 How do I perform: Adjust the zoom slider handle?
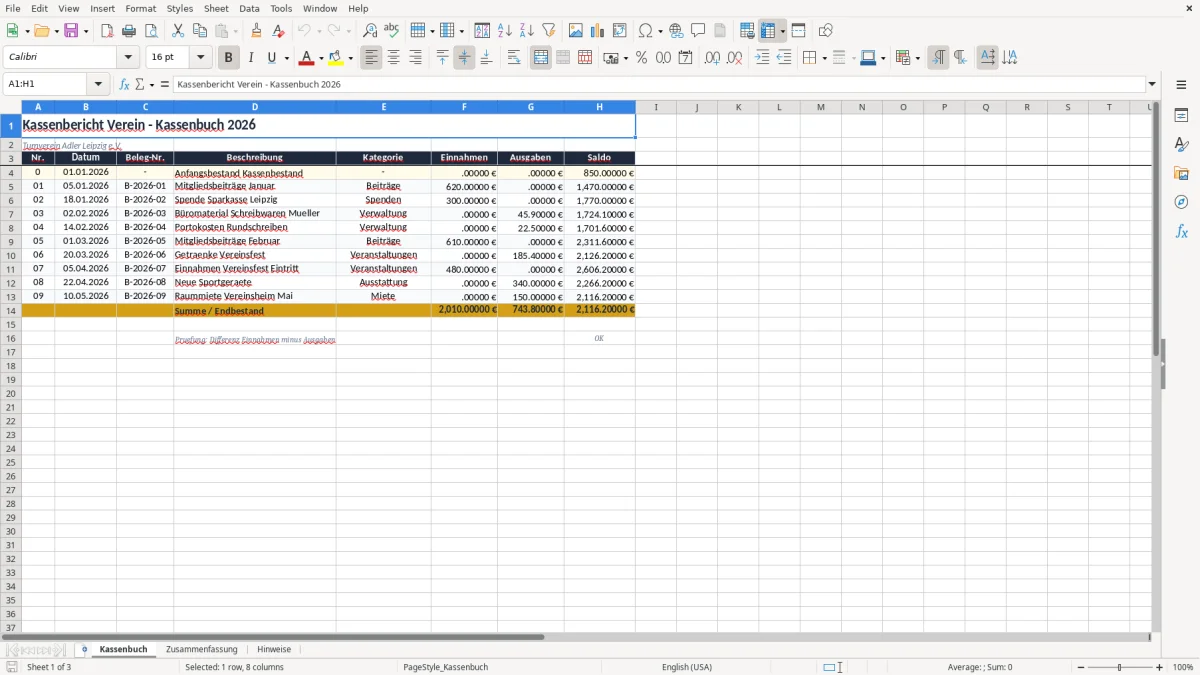pyautogui.click(x=1120, y=667)
